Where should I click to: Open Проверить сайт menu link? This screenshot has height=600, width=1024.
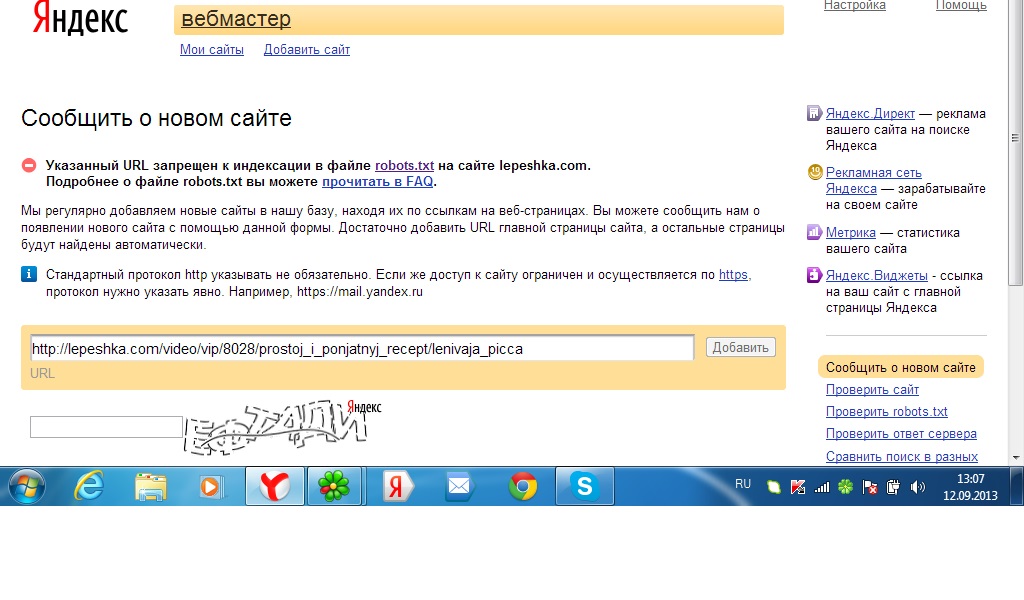pos(872,390)
